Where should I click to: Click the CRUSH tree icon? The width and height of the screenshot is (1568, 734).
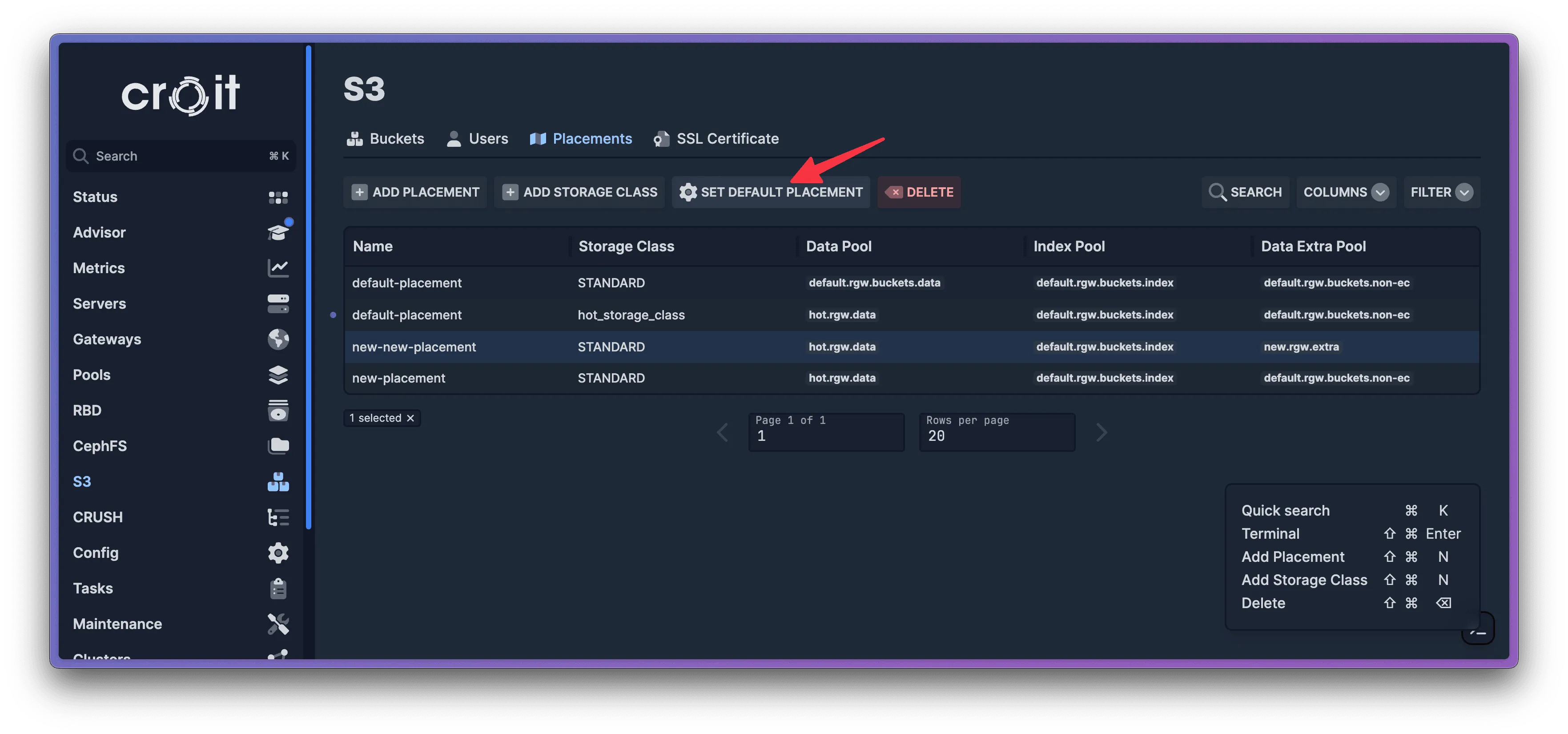pos(277,517)
